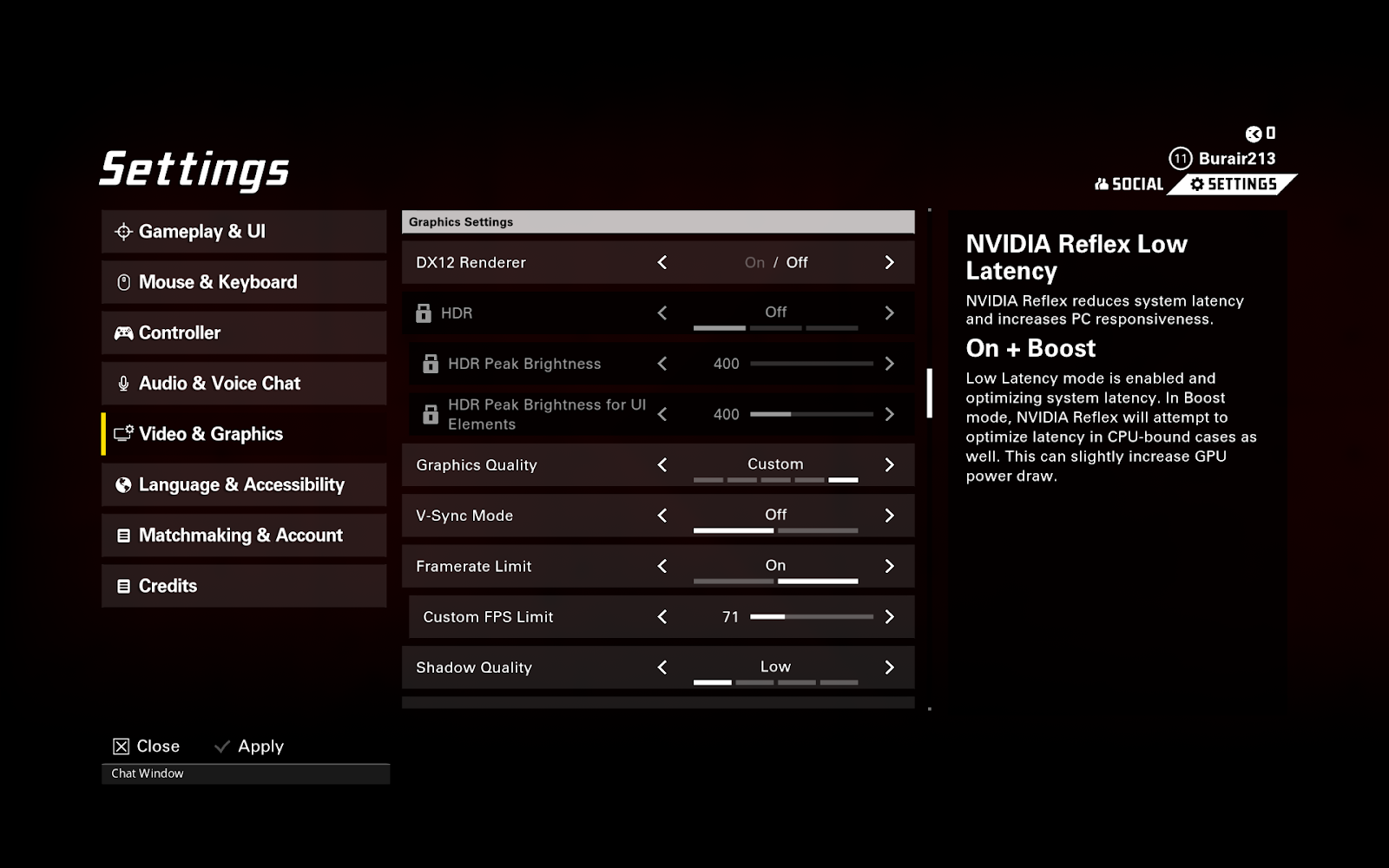Raise Graphics Quality preset with right arrow
This screenshot has width=1389, height=868.
(889, 464)
